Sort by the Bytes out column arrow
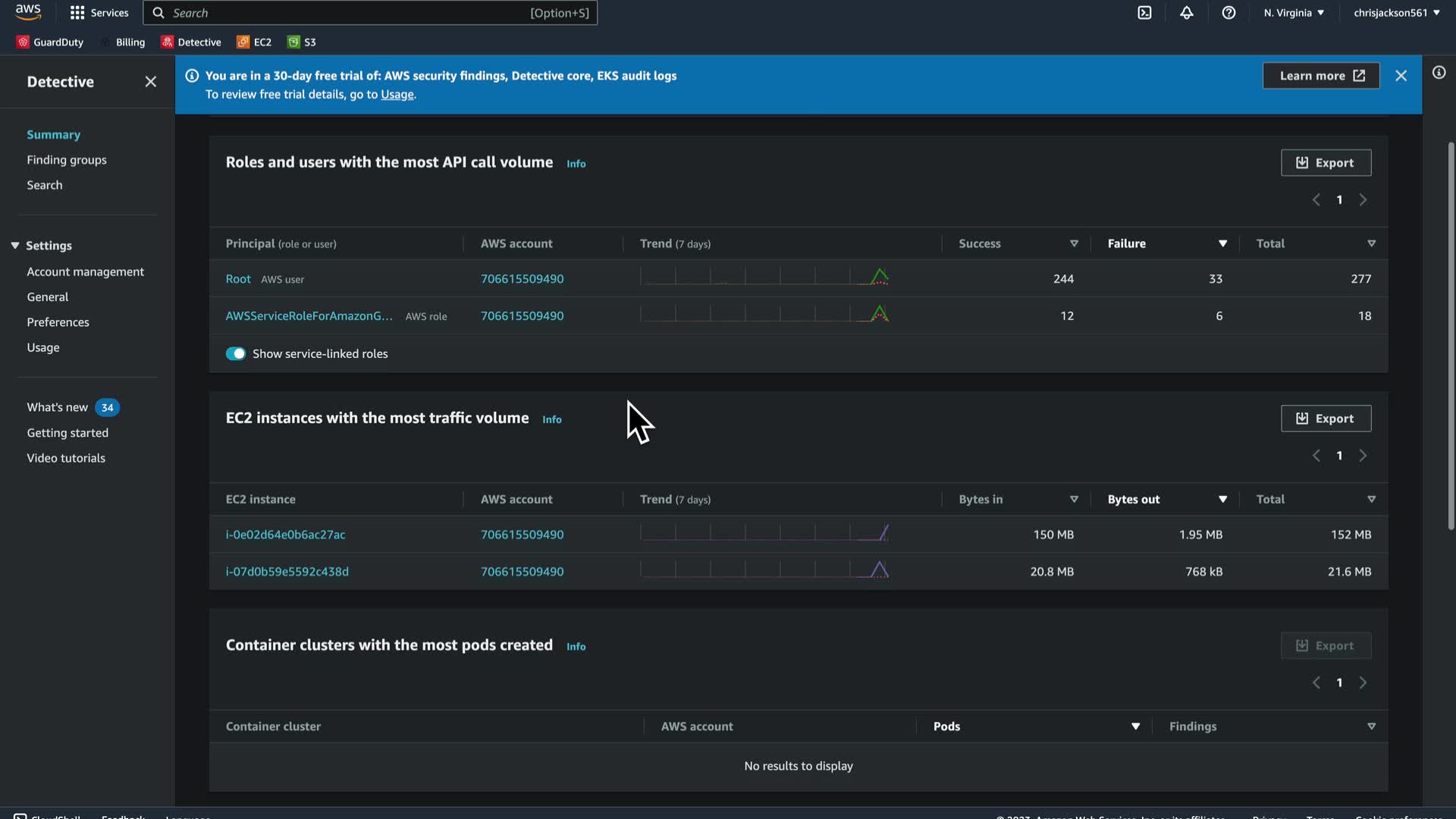 coord(1222,500)
